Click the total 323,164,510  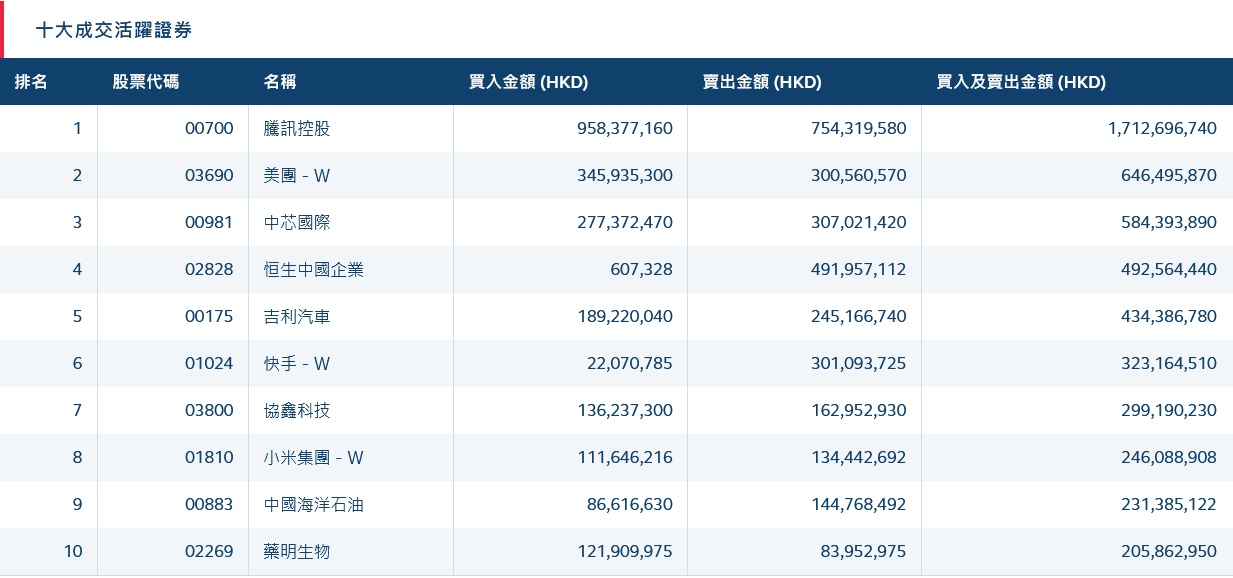1169,363
